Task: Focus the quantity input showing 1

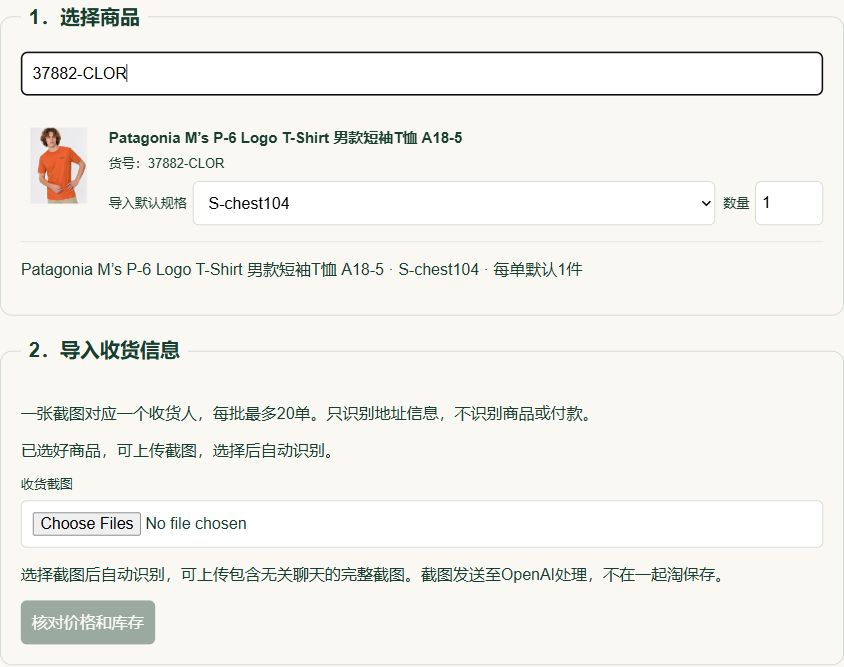Action: pyautogui.click(x=789, y=203)
